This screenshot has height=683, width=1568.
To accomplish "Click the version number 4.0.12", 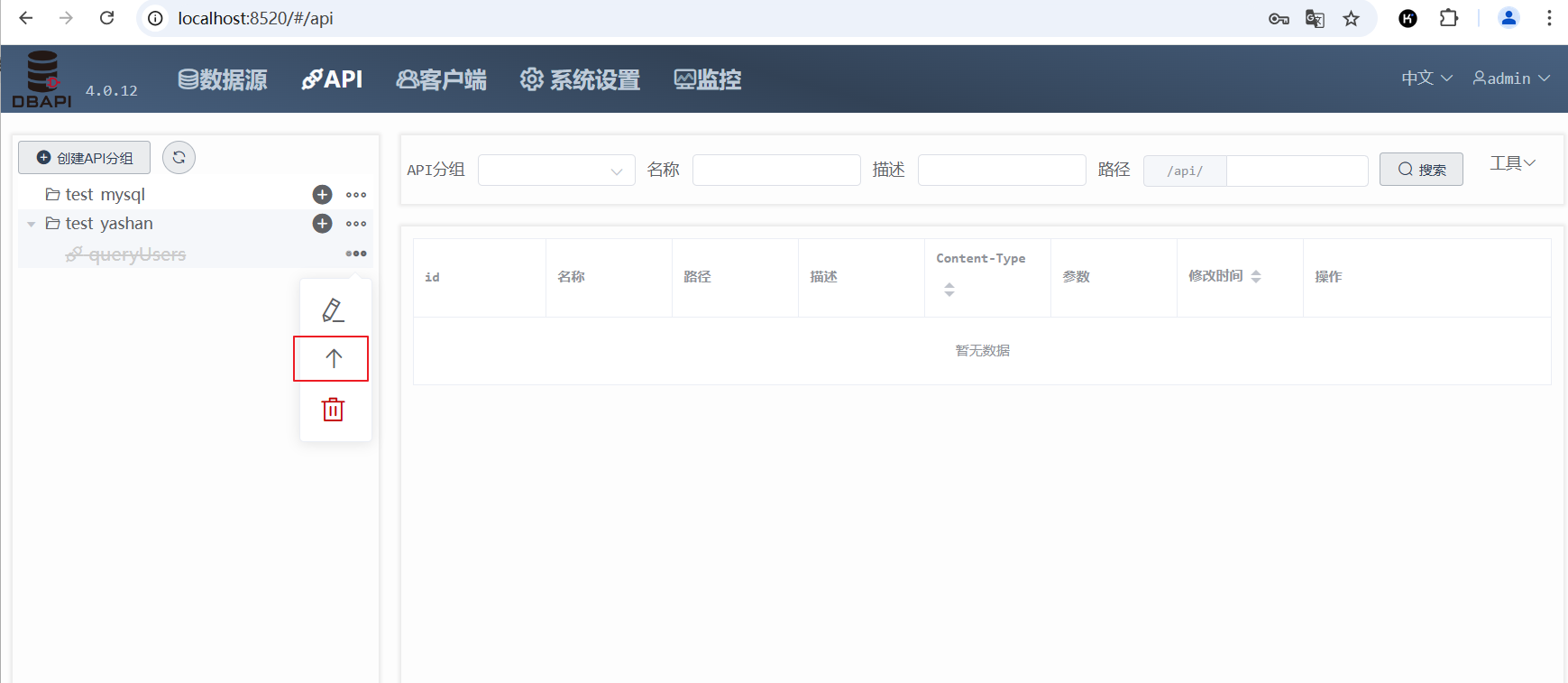I will click(112, 91).
